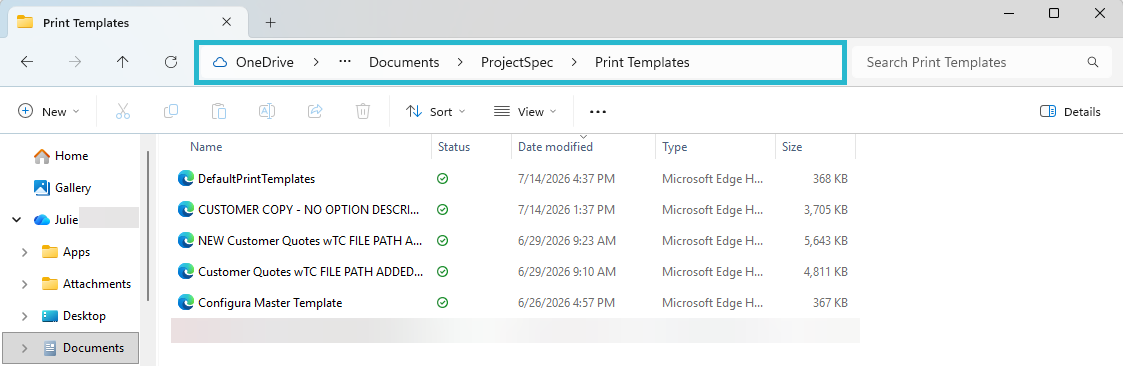
Task: Click the Delete trash can icon
Action: pos(363,111)
